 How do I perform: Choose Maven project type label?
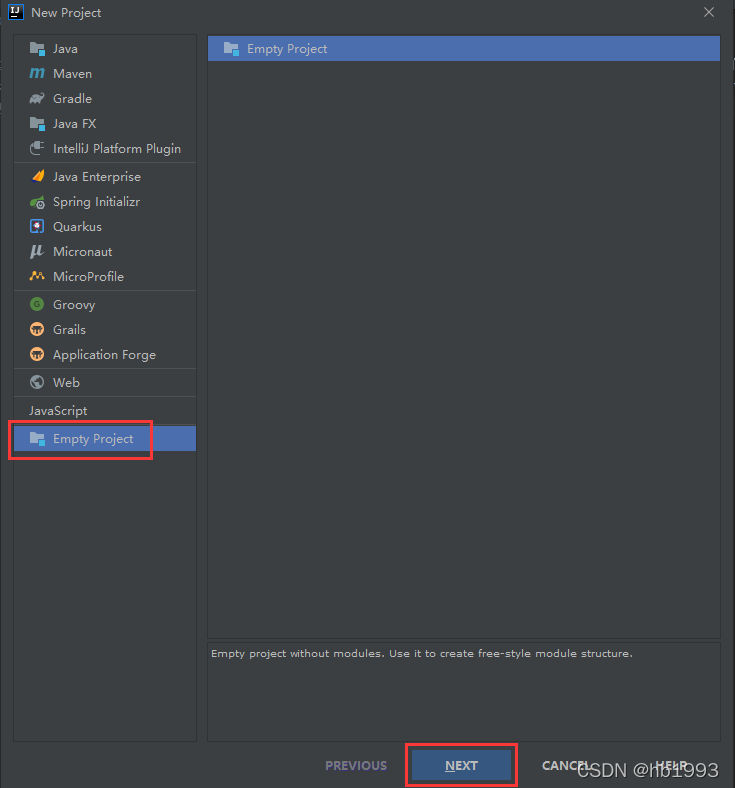click(x=72, y=74)
